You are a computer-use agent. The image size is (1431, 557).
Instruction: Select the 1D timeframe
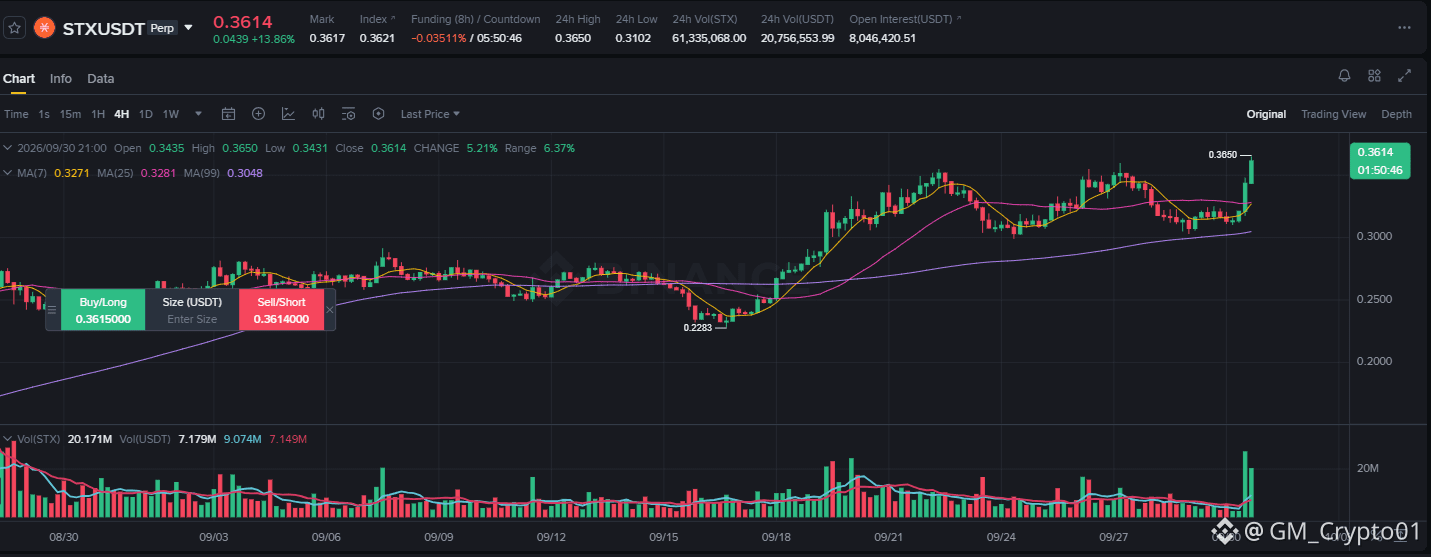tap(146, 114)
